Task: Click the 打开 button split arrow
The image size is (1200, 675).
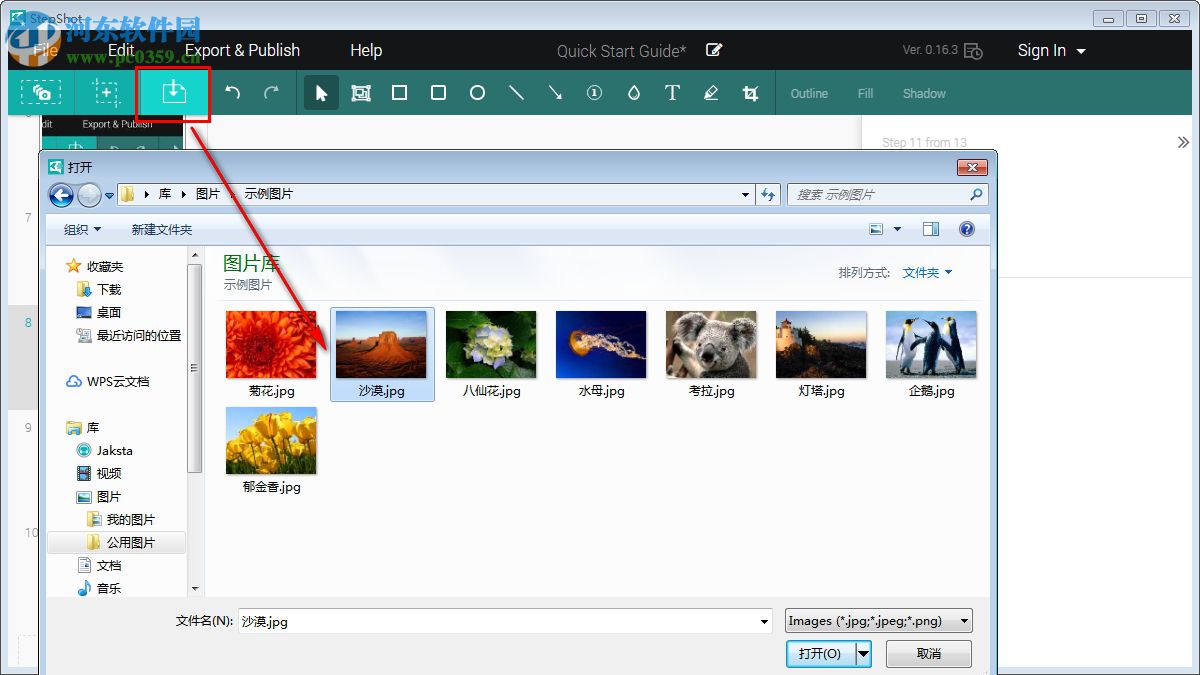Action: [x=864, y=654]
